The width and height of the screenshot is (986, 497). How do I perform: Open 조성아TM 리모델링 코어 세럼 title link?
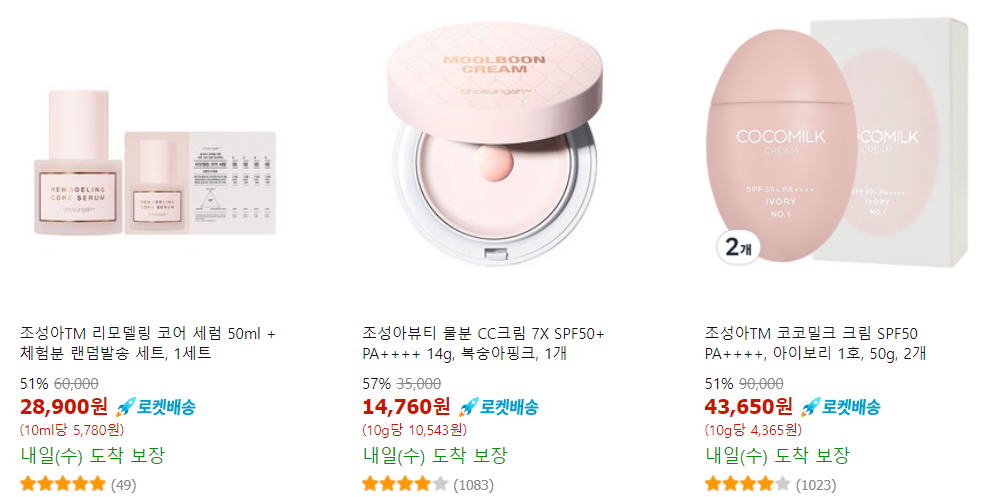click(x=148, y=343)
